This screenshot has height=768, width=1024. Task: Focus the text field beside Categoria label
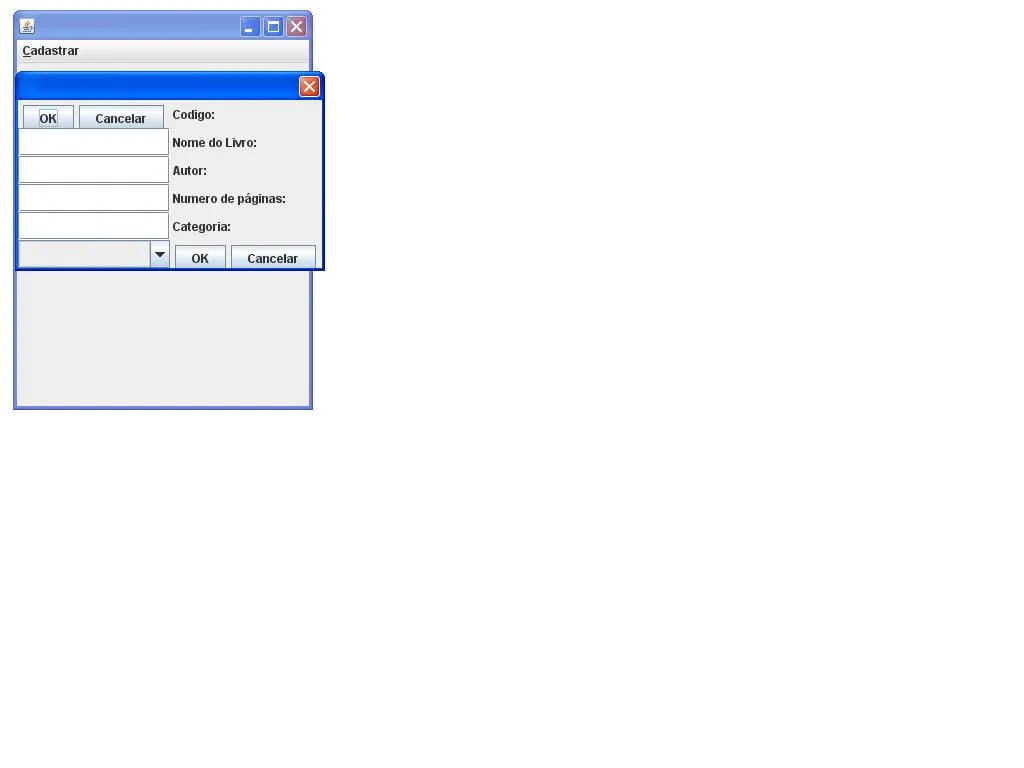click(x=93, y=226)
